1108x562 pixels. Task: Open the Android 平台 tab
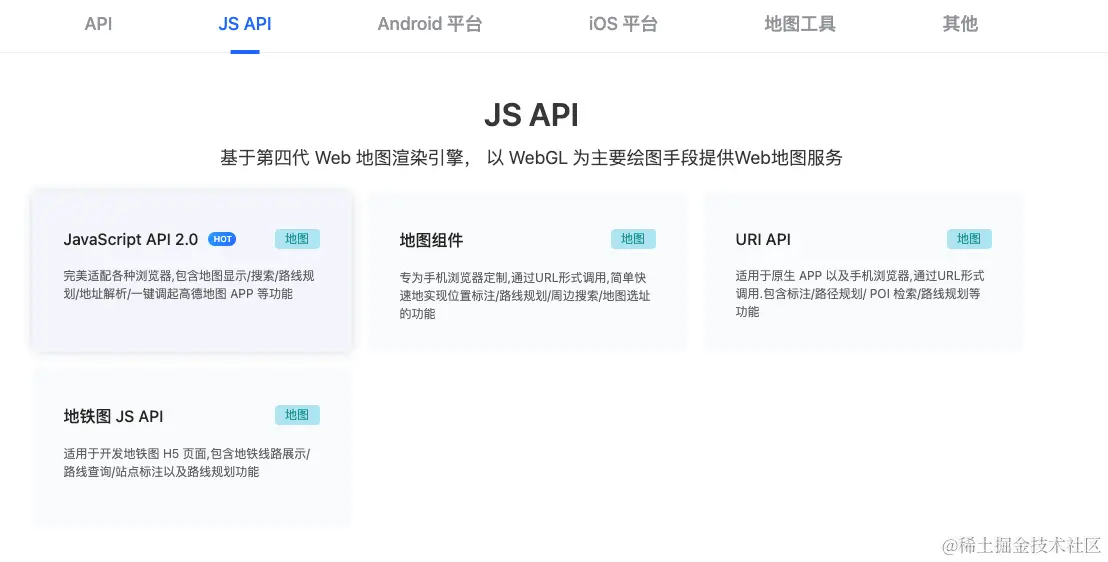click(430, 24)
